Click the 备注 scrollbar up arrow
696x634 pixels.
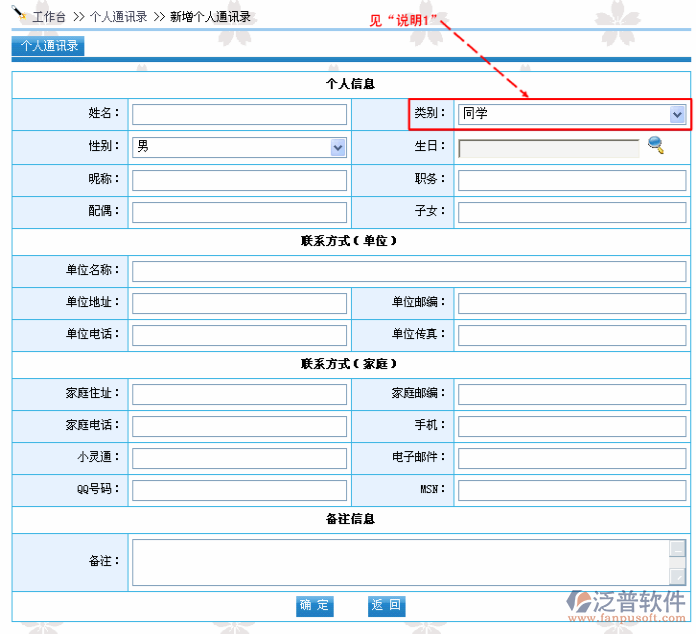677,549
